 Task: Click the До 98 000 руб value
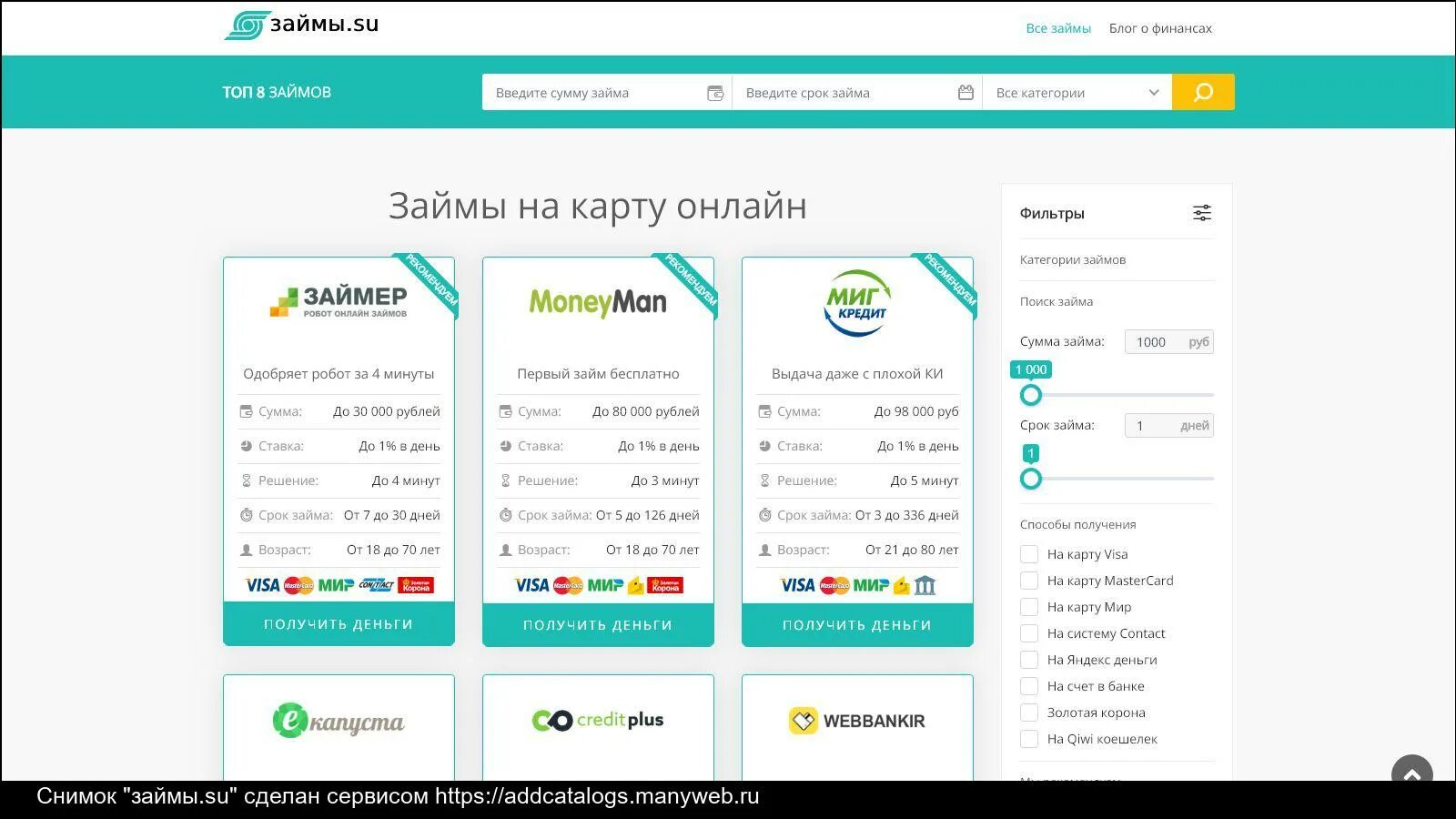click(x=916, y=411)
